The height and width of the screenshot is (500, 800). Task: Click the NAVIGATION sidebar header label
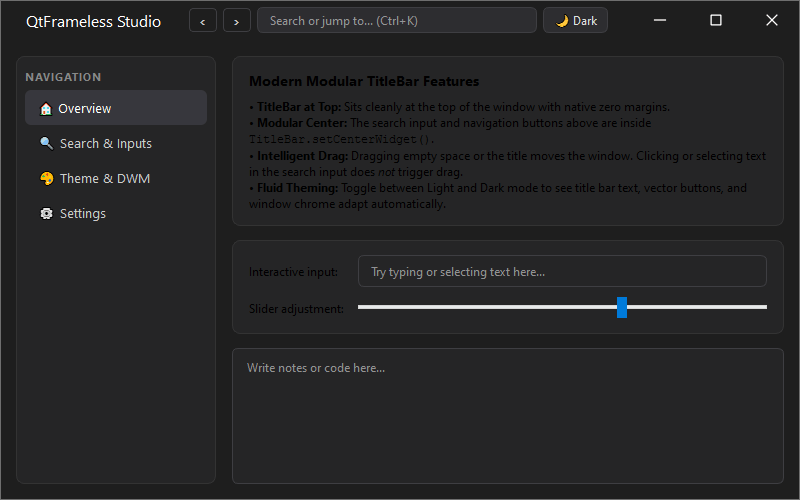point(63,77)
